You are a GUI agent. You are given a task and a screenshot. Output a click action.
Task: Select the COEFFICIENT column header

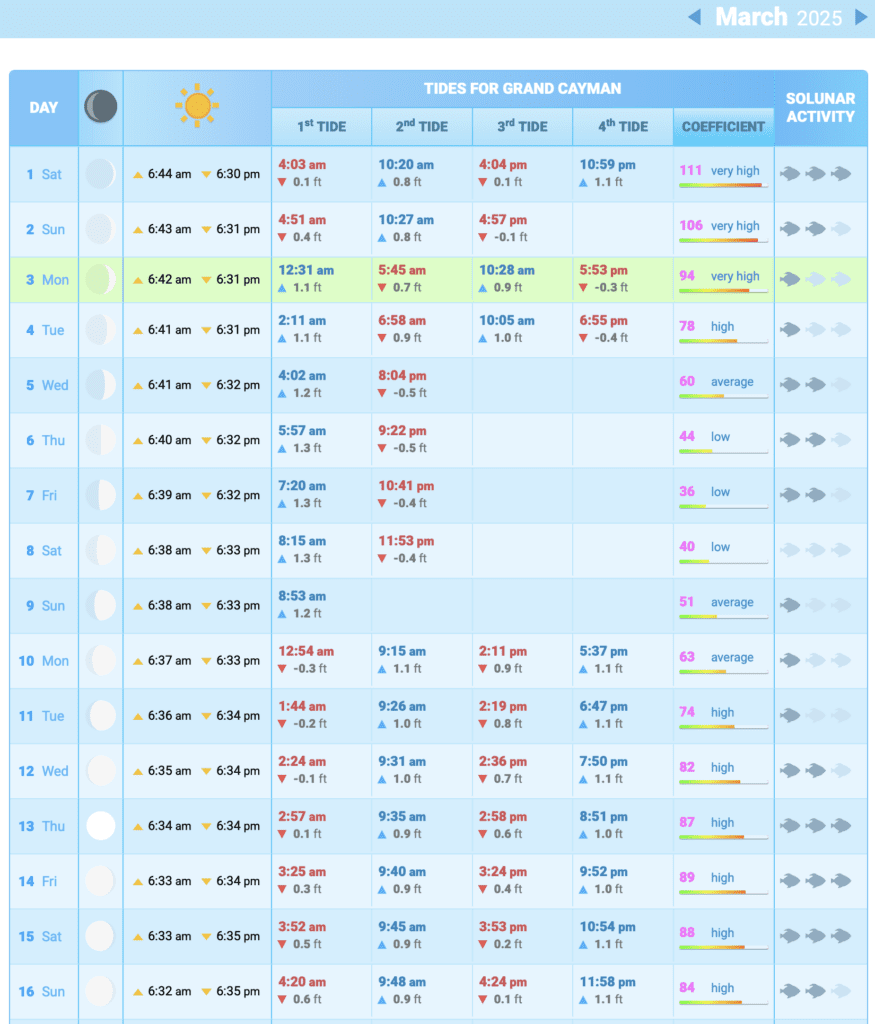723,127
